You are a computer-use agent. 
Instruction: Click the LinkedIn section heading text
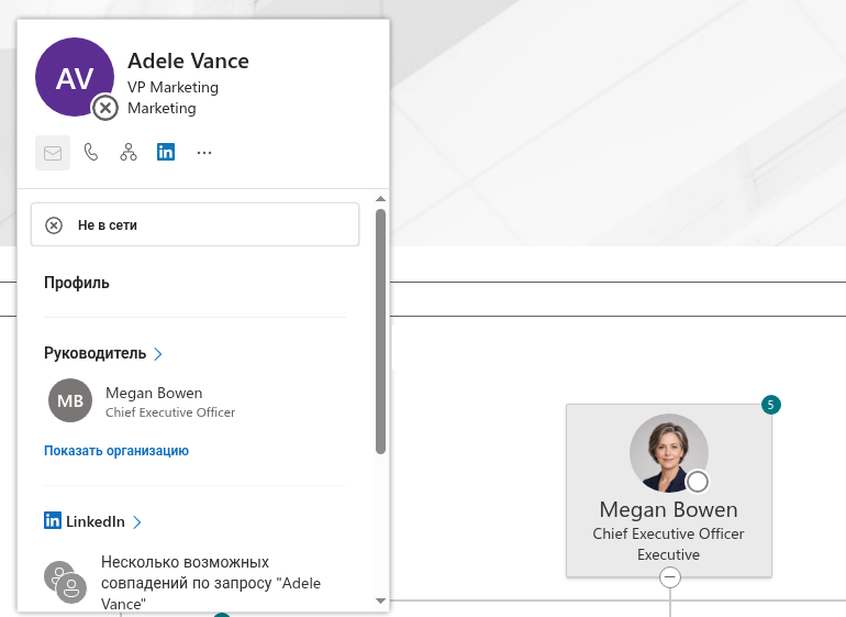[95, 522]
